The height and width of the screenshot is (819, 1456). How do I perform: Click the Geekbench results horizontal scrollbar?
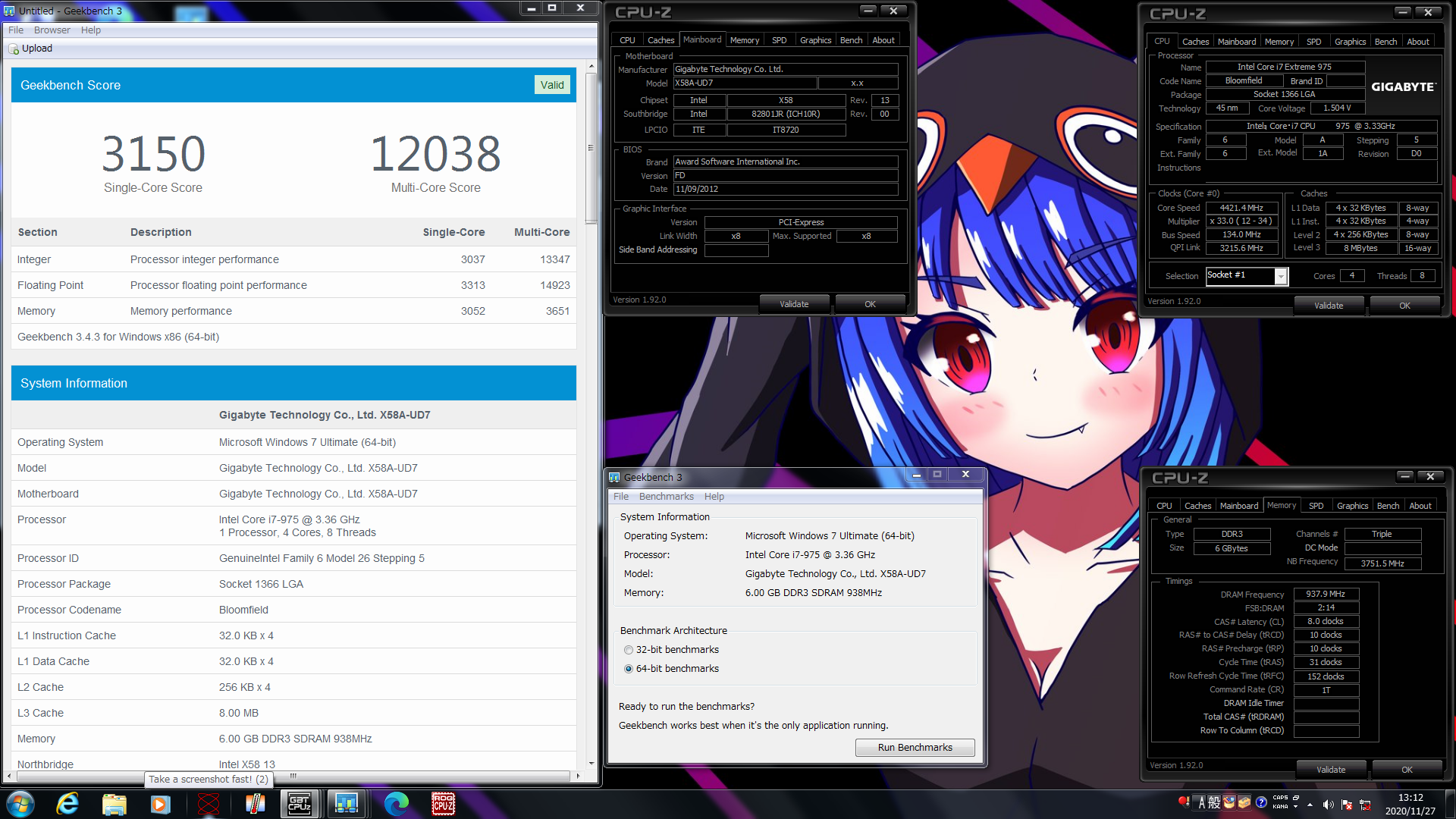[293, 776]
